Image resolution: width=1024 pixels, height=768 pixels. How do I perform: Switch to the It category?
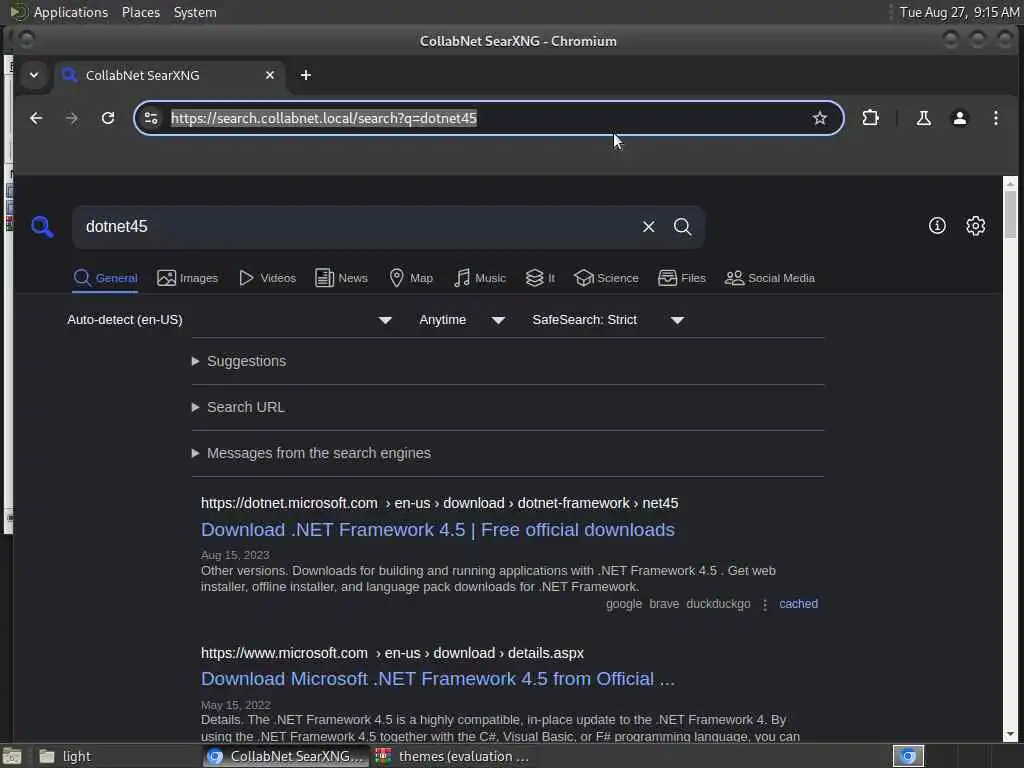pos(540,278)
